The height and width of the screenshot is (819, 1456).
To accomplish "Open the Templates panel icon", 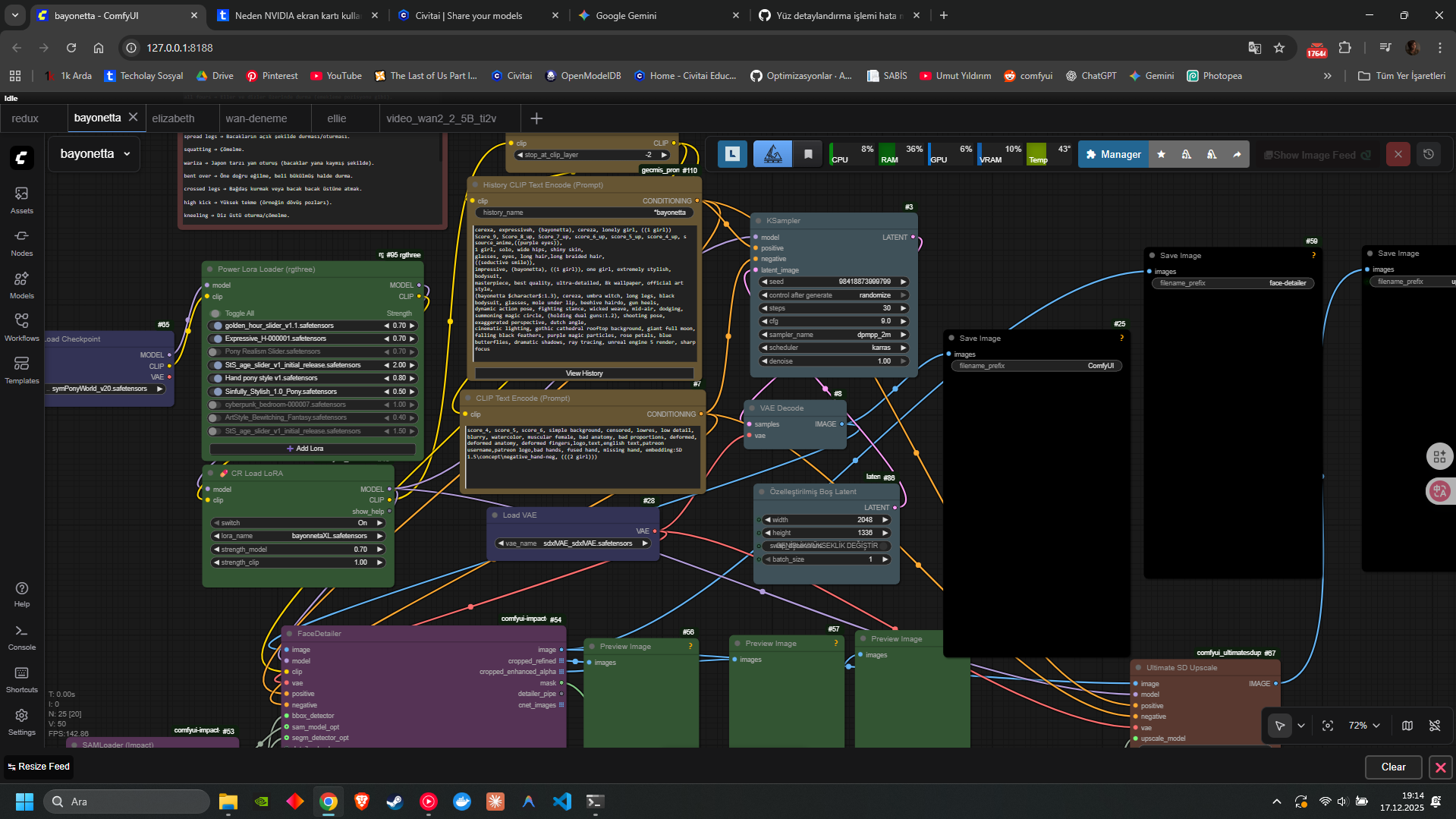I will click(21, 370).
